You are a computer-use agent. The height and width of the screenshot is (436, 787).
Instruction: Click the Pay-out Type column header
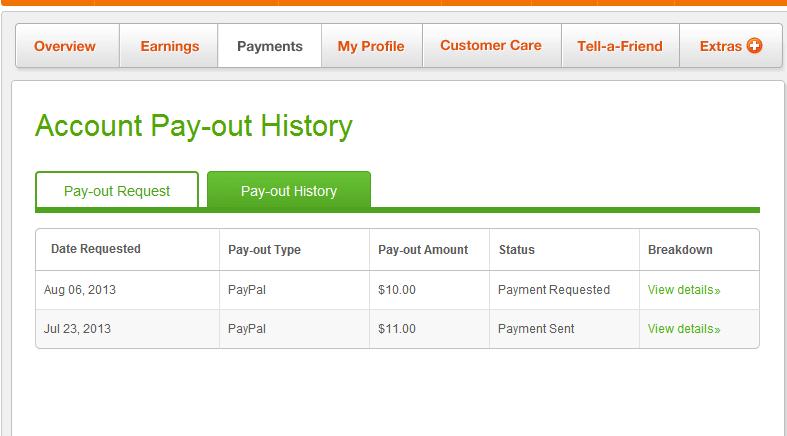[x=264, y=250]
